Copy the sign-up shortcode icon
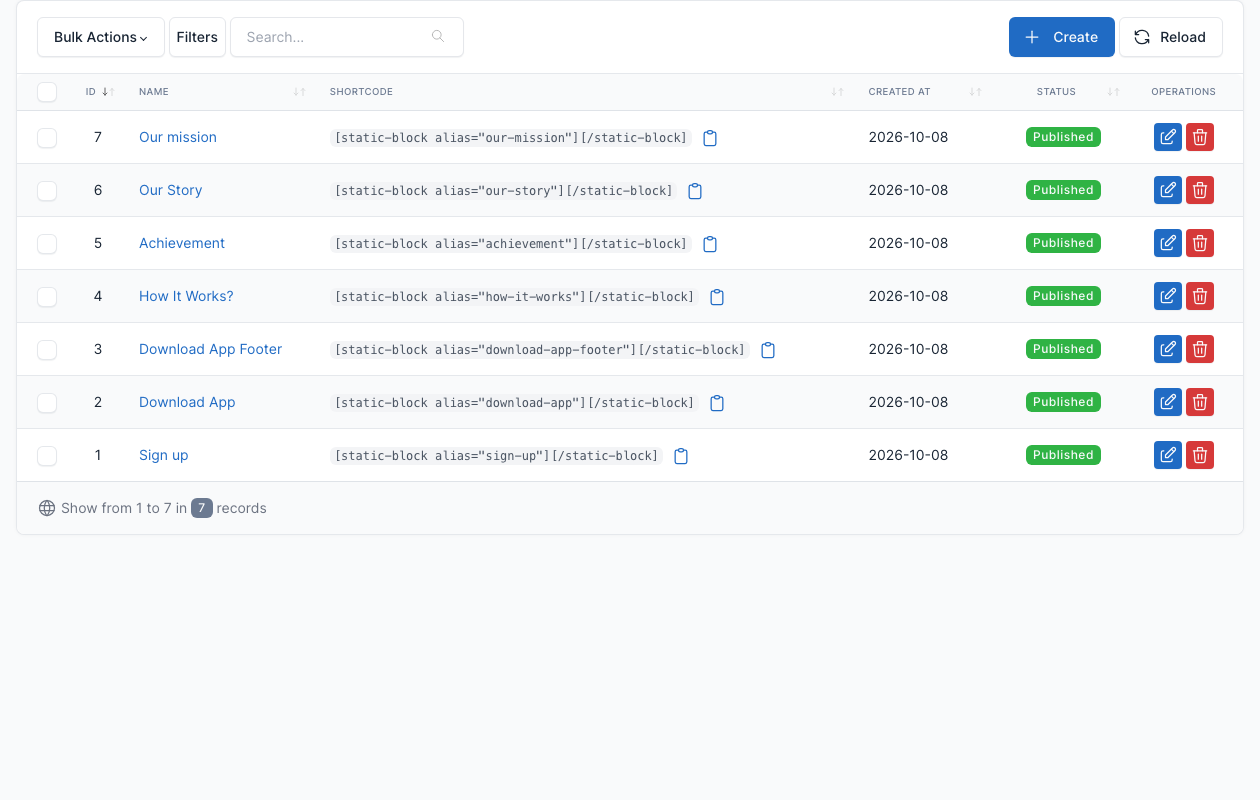The width and height of the screenshot is (1260, 800). tap(681, 456)
